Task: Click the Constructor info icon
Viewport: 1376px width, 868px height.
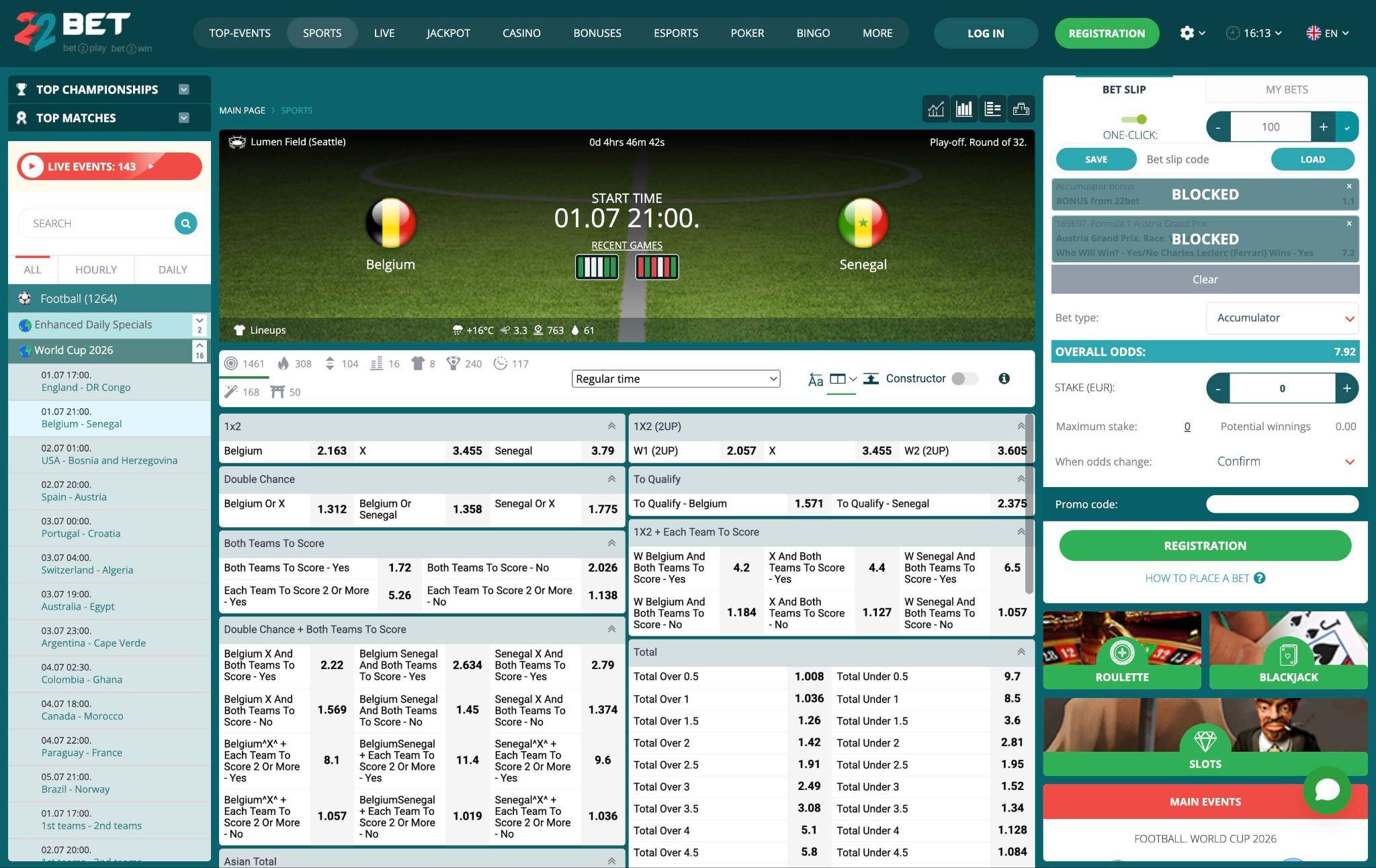Action: pyautogui.click(x=1004, y=378)
